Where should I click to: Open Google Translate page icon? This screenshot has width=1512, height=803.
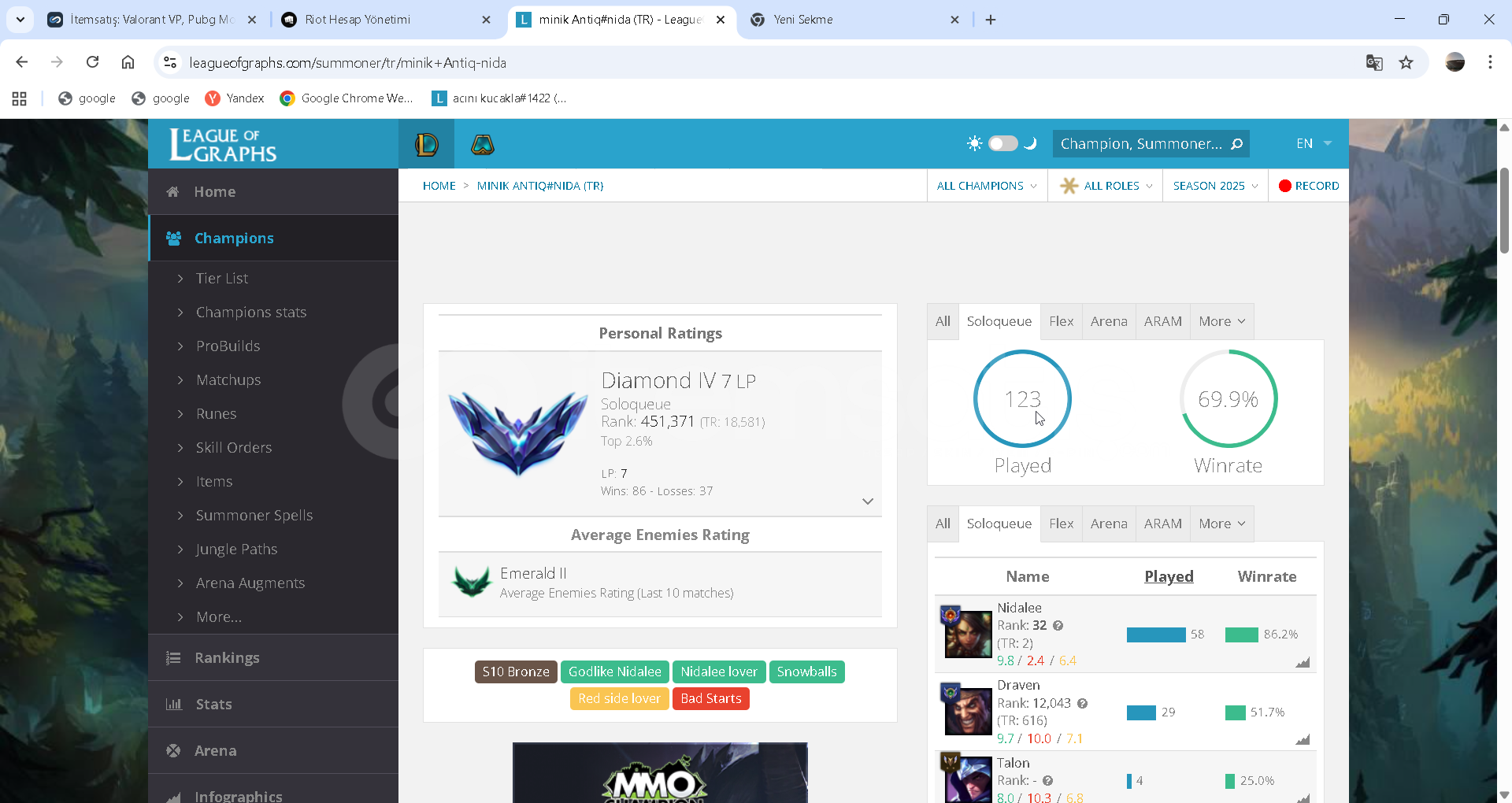click(1374, 62)
